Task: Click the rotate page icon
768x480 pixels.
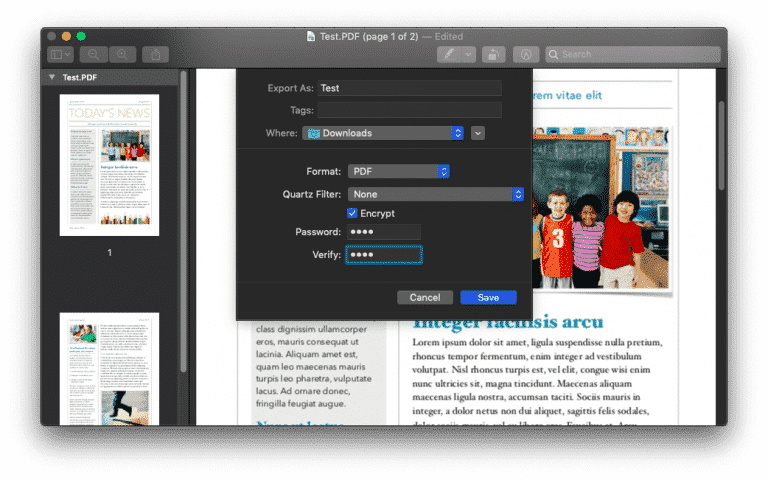Action: point(493,54)
